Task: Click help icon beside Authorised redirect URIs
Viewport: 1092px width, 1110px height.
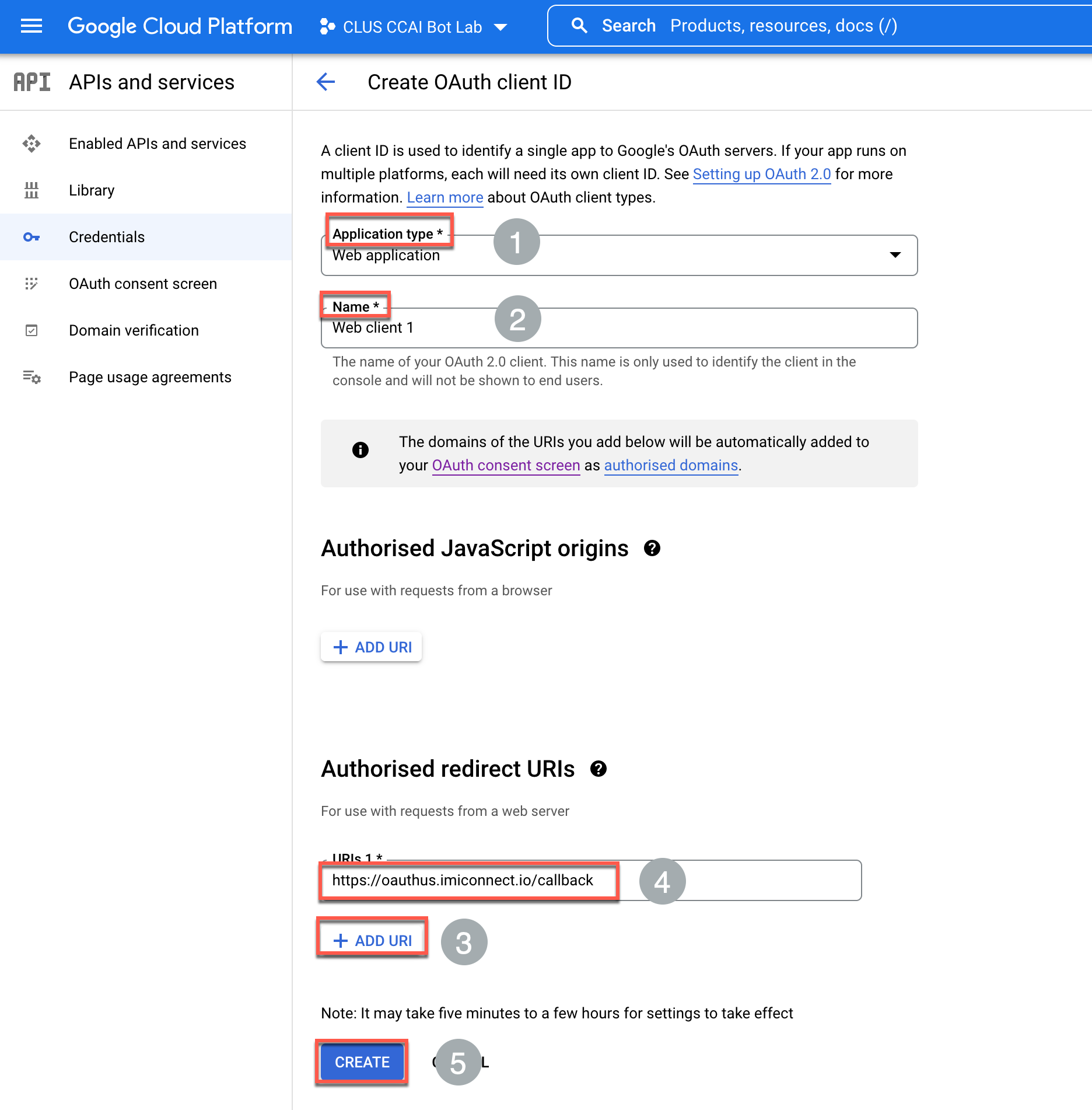Action: [598, 769]
